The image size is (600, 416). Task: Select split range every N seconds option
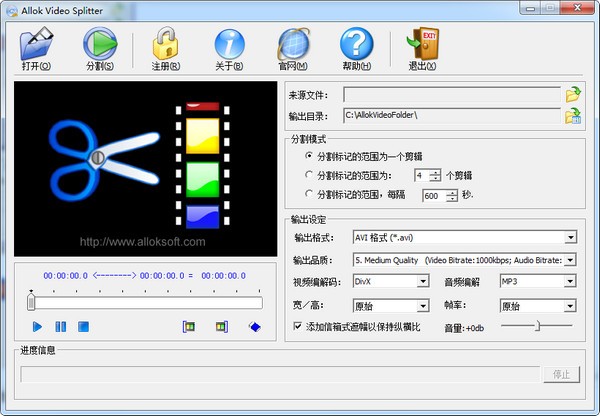click(309, 194)
